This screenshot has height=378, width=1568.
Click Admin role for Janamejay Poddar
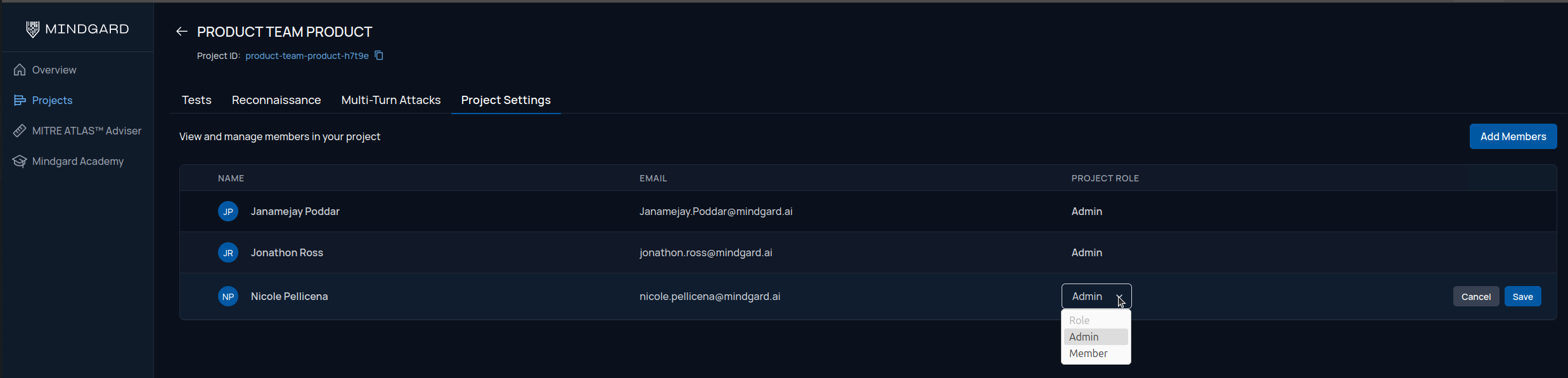pos(1087,211)
